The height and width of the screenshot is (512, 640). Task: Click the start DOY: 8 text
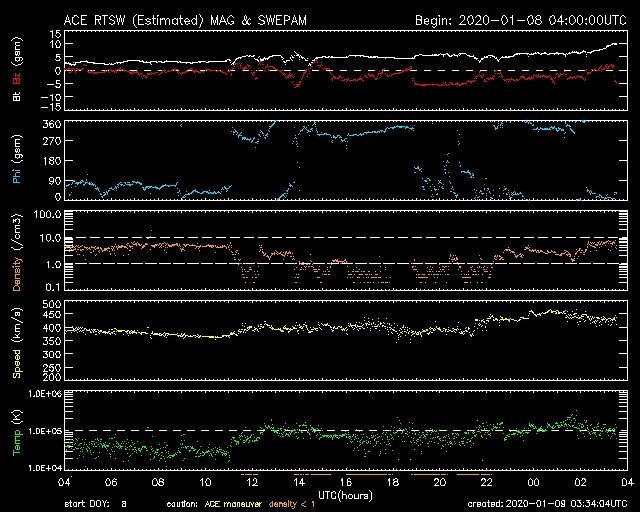click(x=96, y=503)
